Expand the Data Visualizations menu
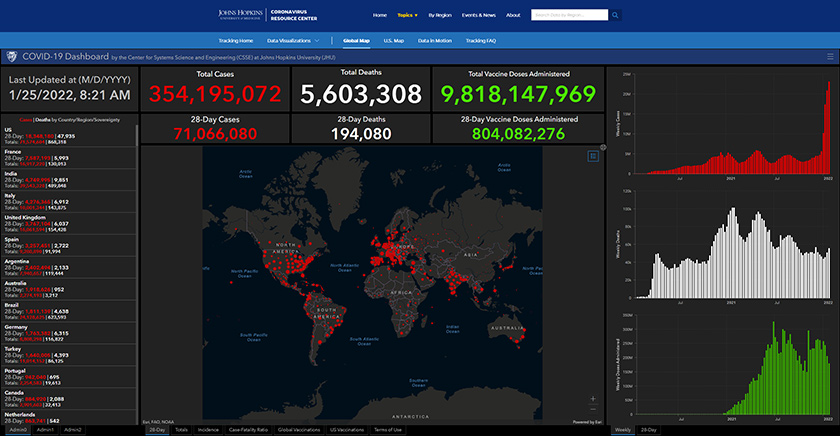Screen dimensions: 840x436 [293, 40]
